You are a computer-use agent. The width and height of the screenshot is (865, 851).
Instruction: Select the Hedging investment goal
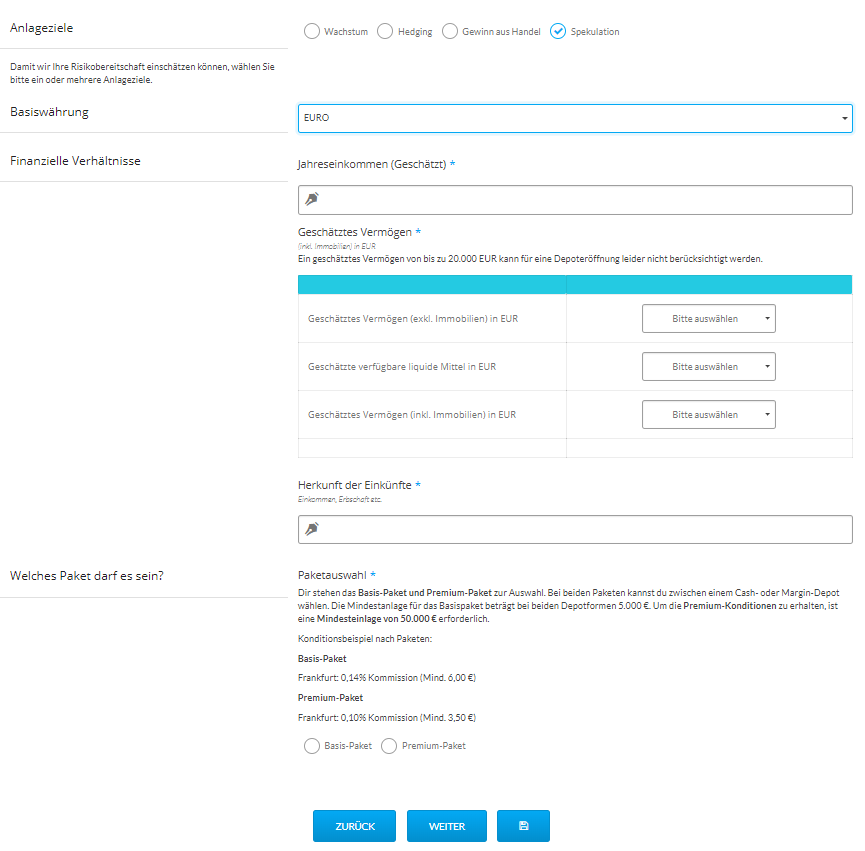tap(385, 32)
